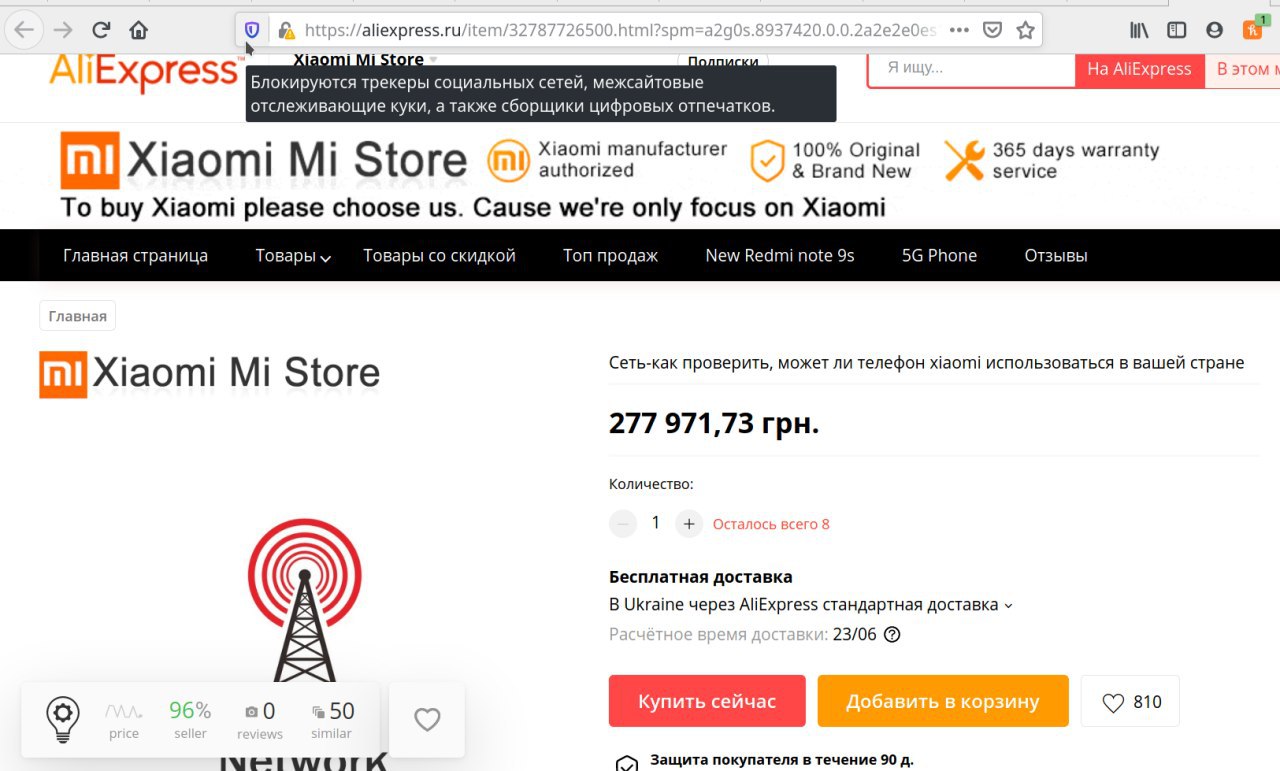
Task: Reload the page with the refresh icon
Action: 101,30
